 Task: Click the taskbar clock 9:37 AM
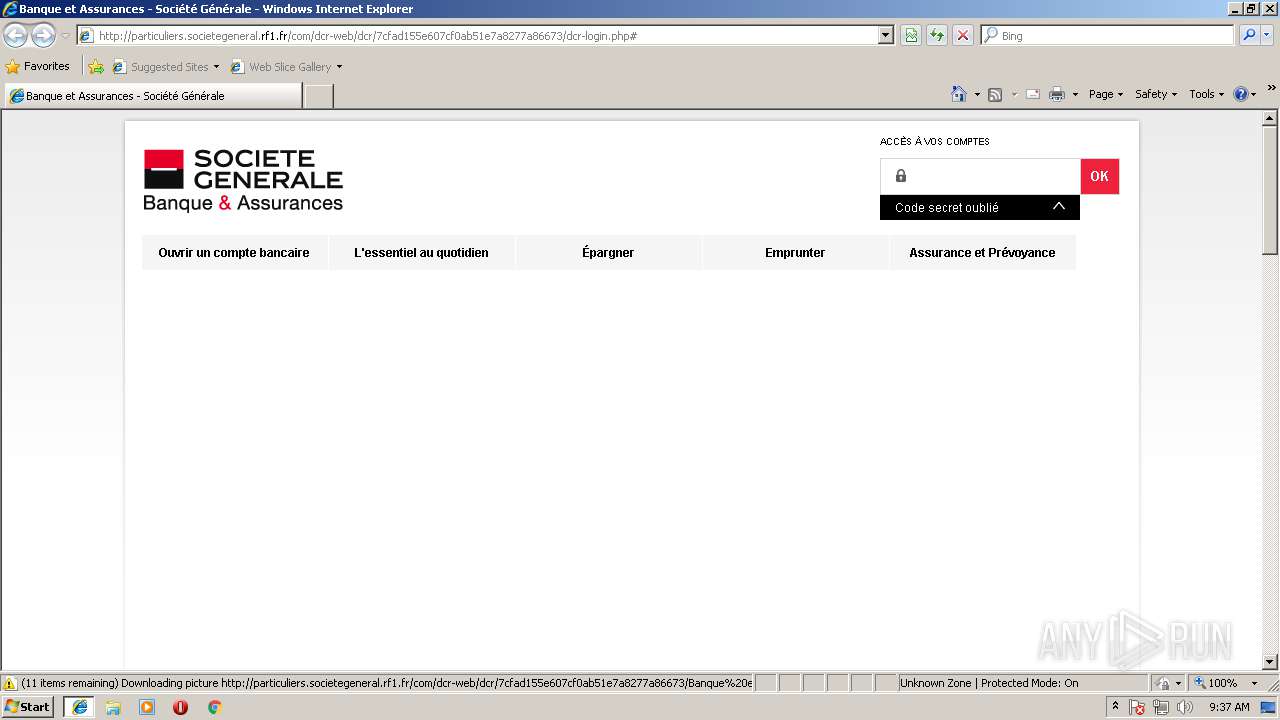click(x=1229, y=707)
